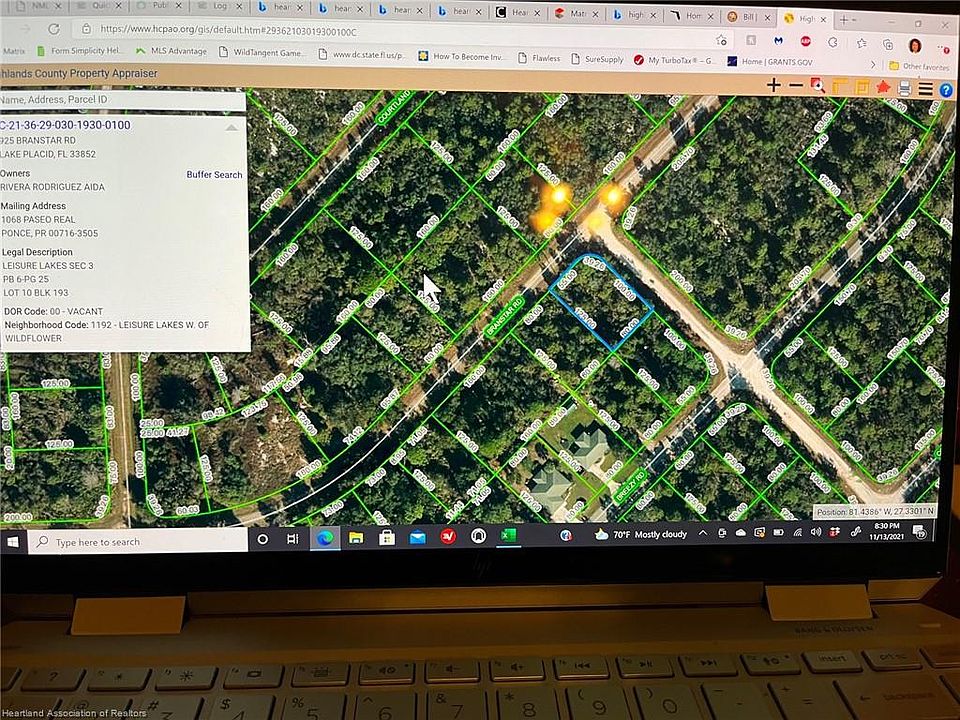Screen dimensions: 960x720
Task: Open the Form Simplicity bookmark
Action: coord(80,50)
